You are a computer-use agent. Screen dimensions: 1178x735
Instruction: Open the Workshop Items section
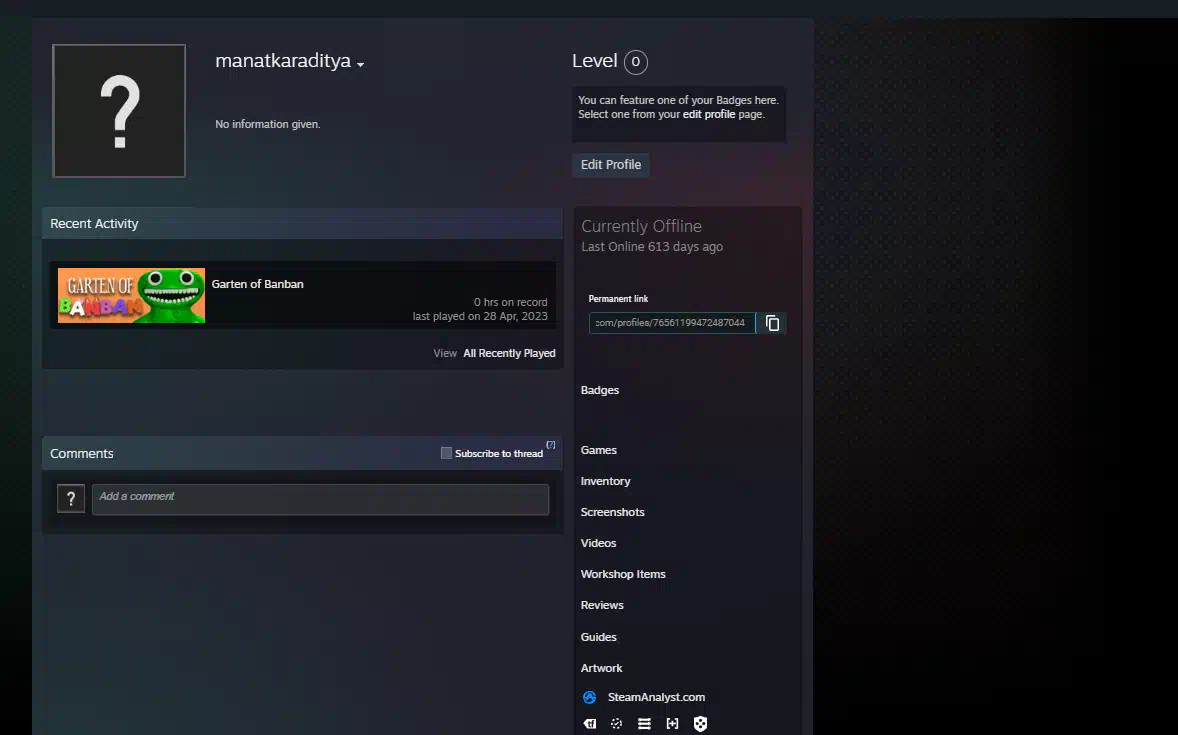[623, 574]
